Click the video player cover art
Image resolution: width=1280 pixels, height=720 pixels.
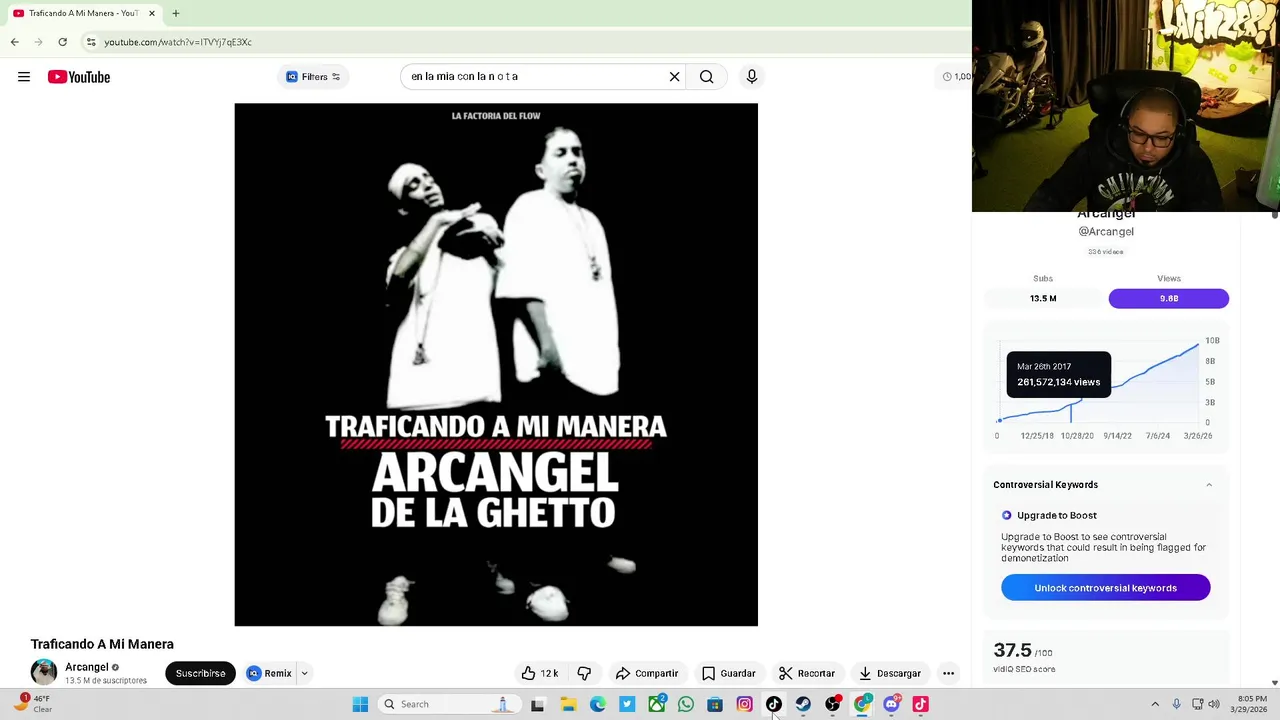tap(496, 365)
